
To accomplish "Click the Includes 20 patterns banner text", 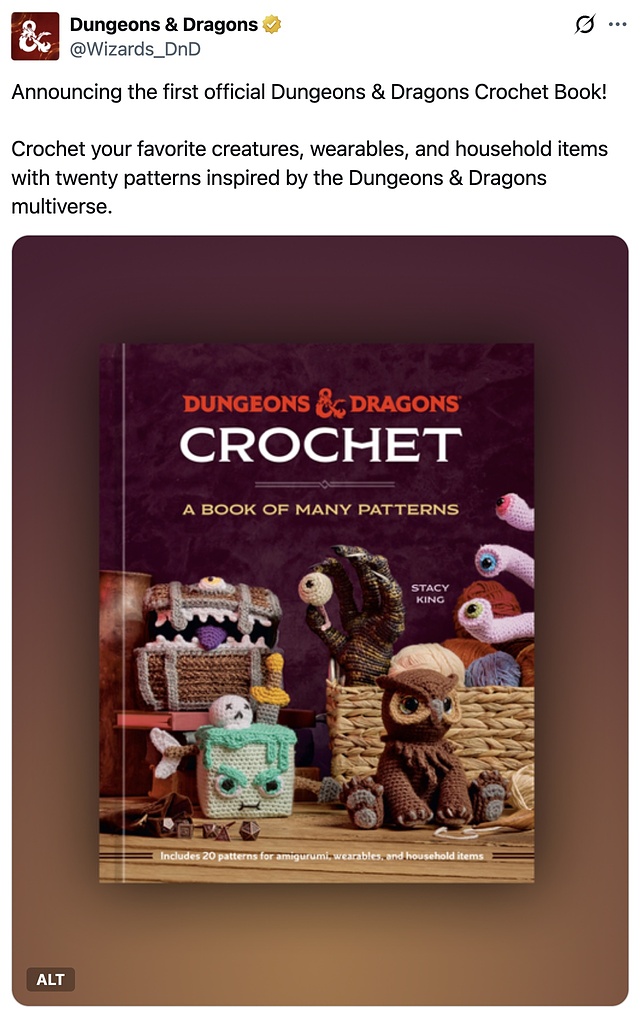I will click(x=322, y=855).
